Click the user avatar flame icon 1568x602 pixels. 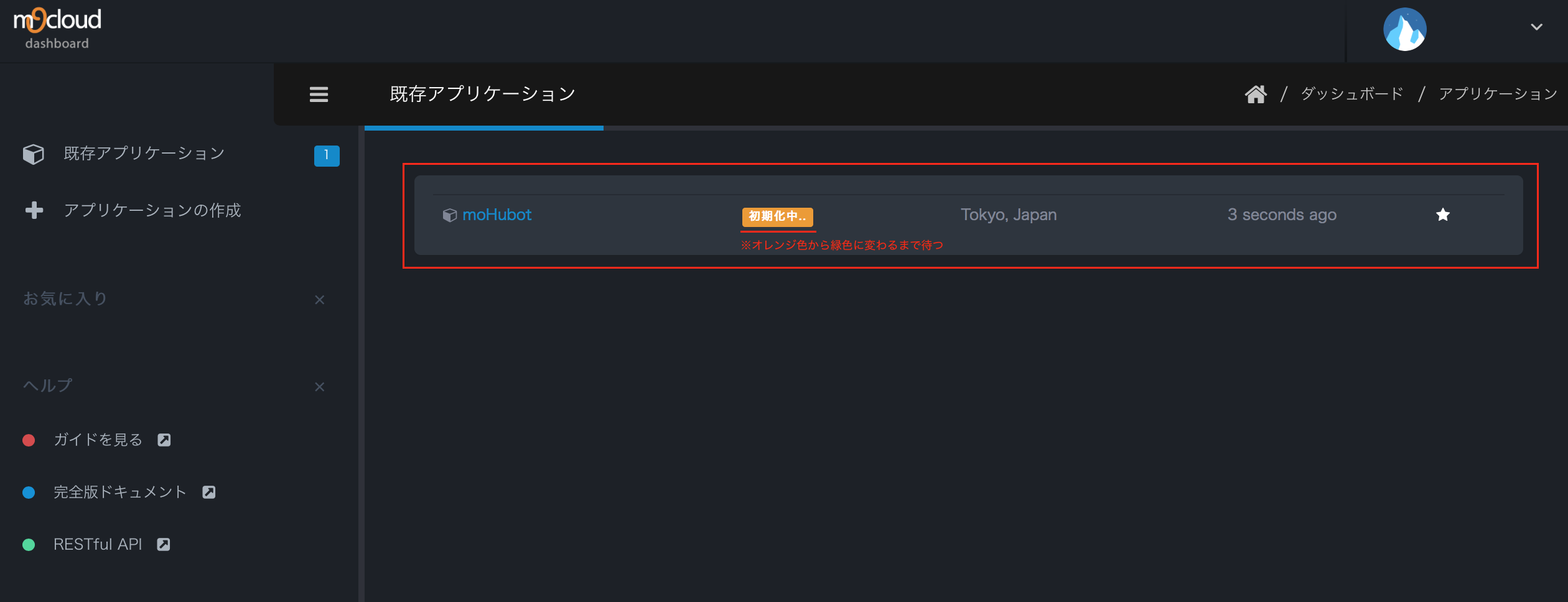tap(1406, 29)
